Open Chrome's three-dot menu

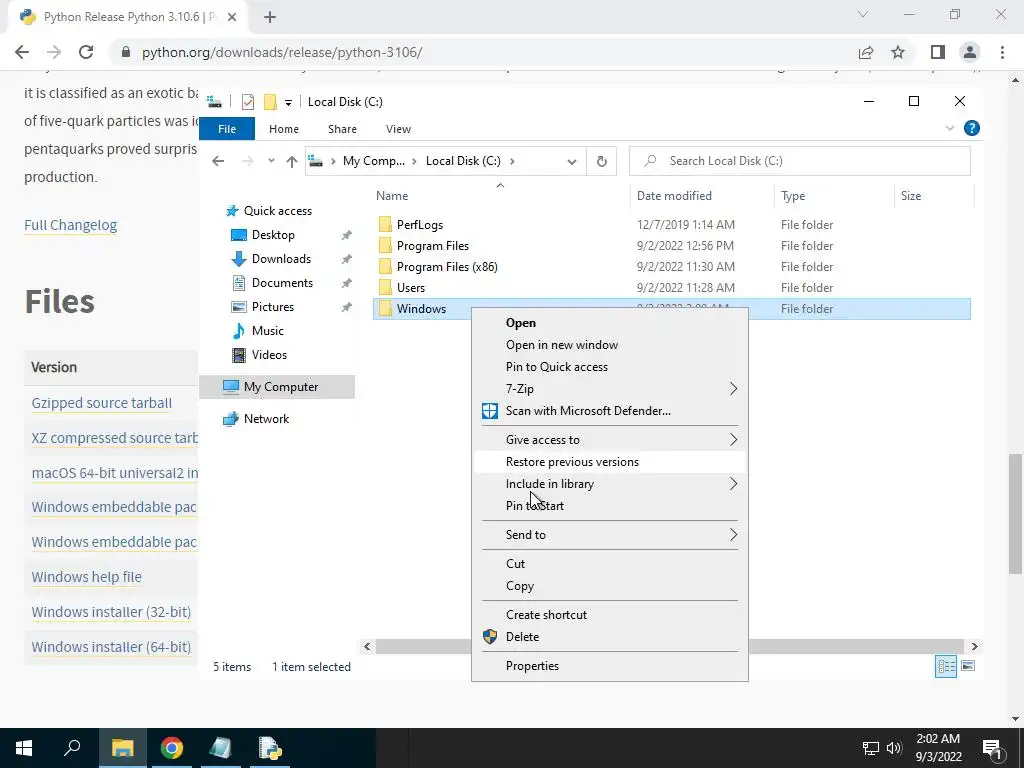1002,52
